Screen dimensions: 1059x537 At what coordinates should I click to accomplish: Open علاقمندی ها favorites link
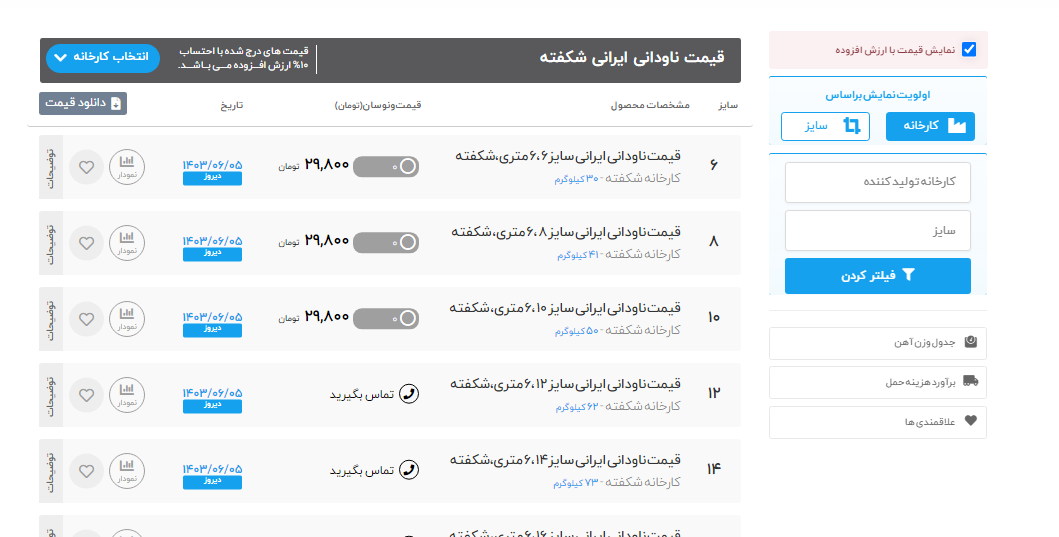pos(877,421)
